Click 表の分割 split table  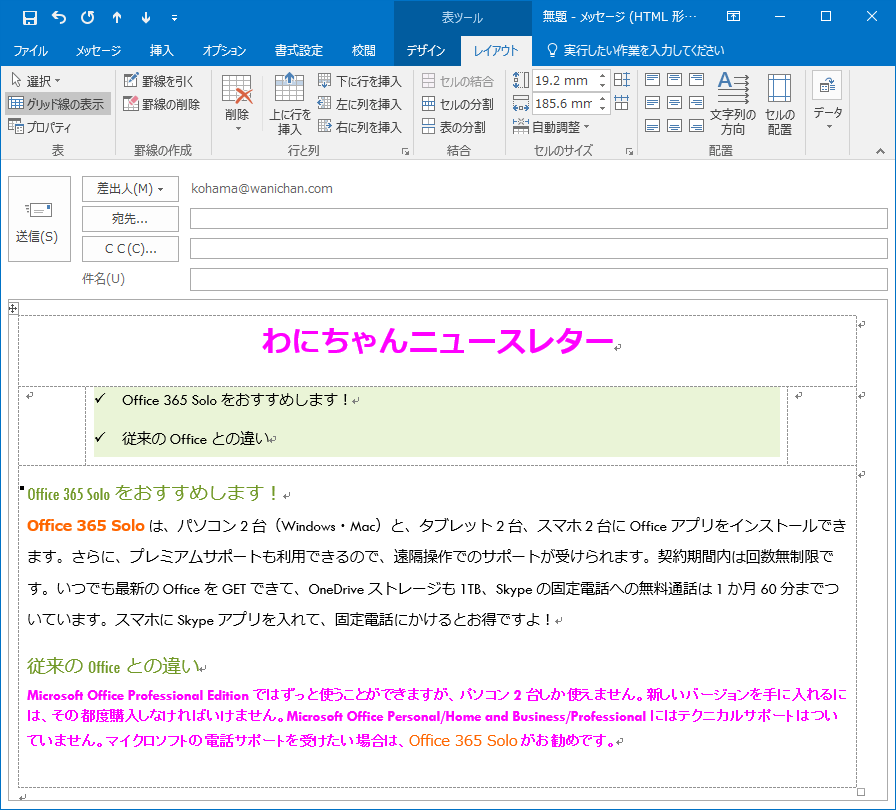click(454, 127)
